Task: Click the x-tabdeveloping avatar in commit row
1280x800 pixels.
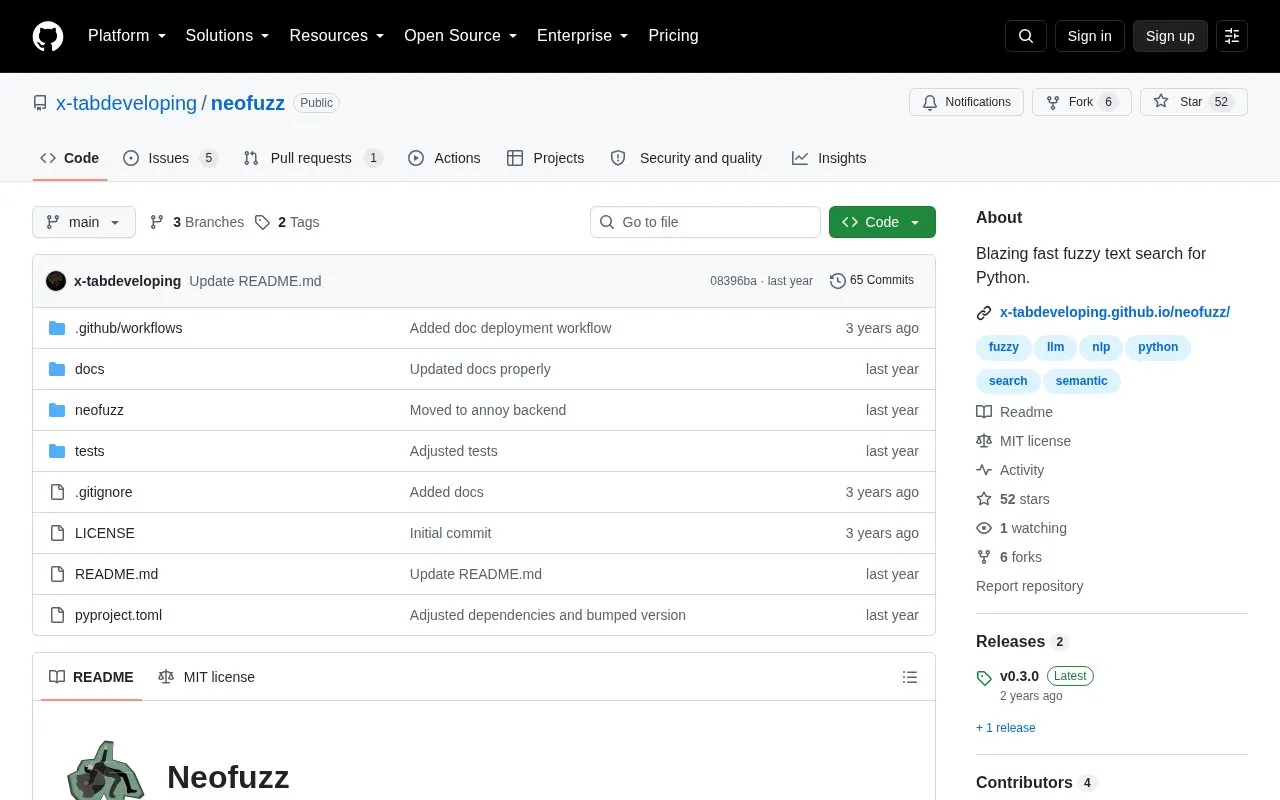Action: [x=56, y=281]
